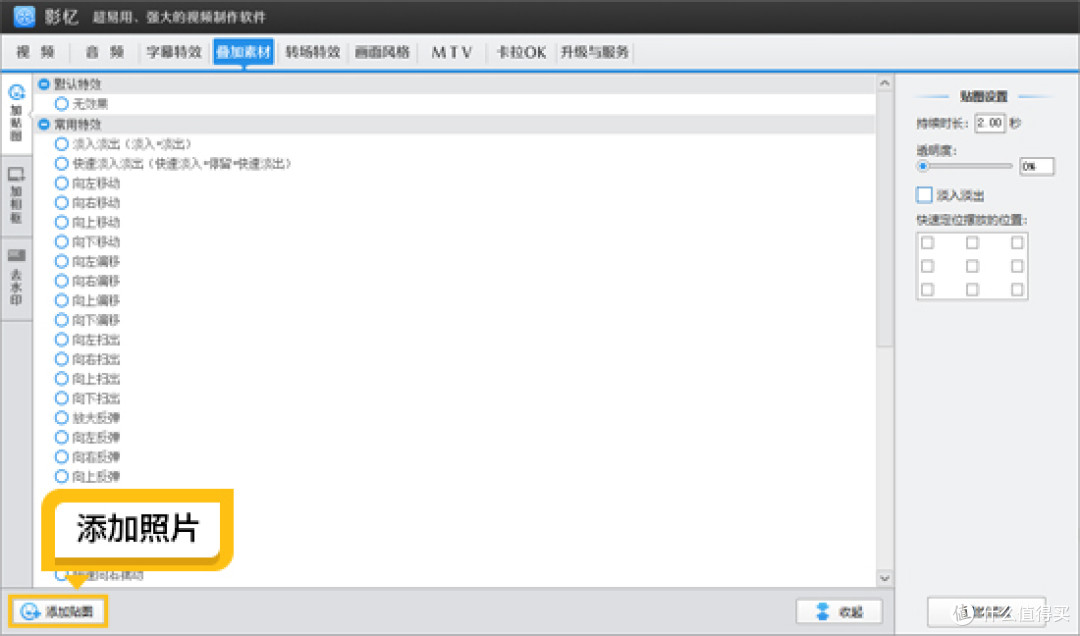Tick the bottom-center quick position checkbox
Screen dimensions: 1080x636
(x=972, y=289)
